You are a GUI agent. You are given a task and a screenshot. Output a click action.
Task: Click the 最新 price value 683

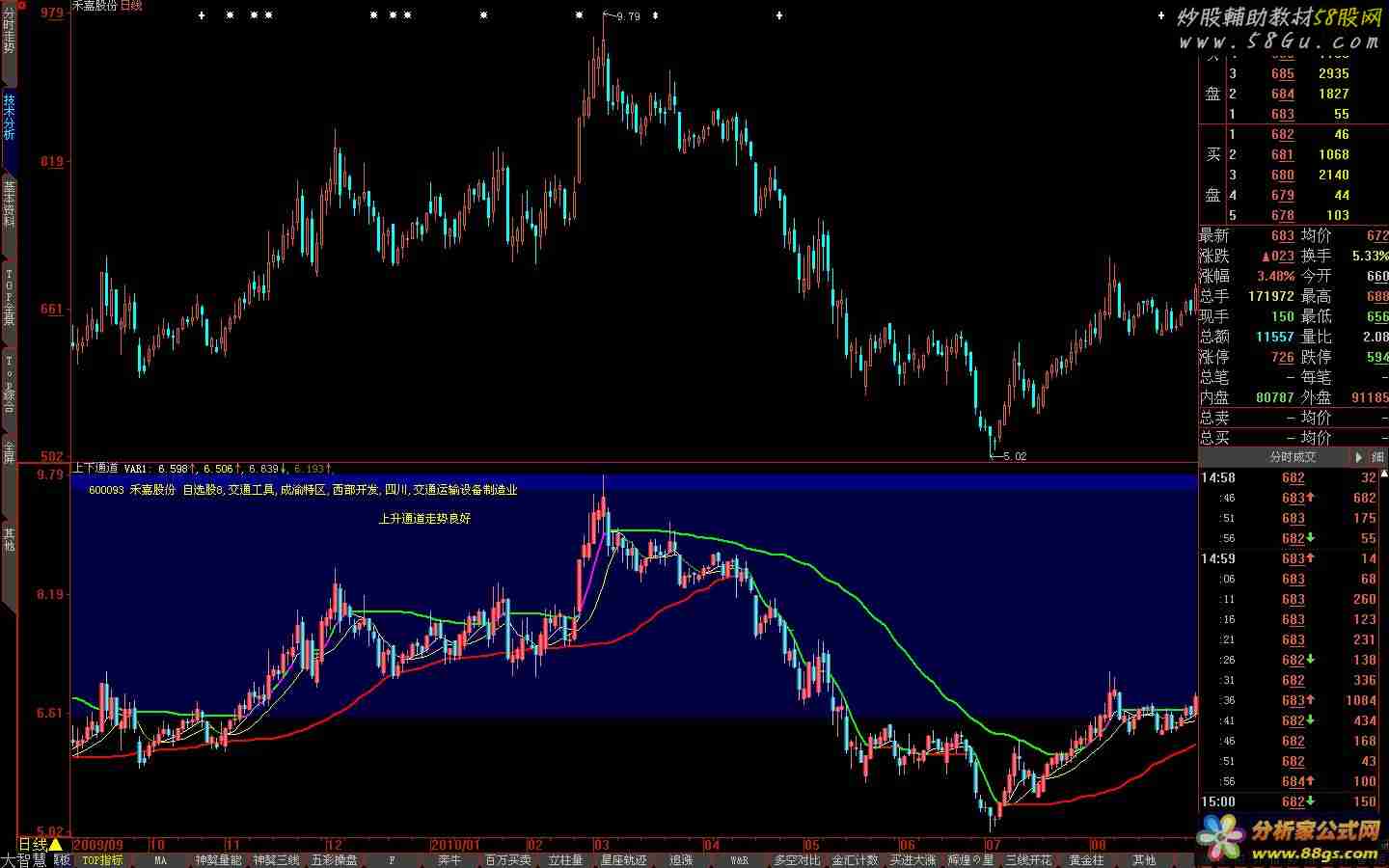click(x=1282, y=235)
